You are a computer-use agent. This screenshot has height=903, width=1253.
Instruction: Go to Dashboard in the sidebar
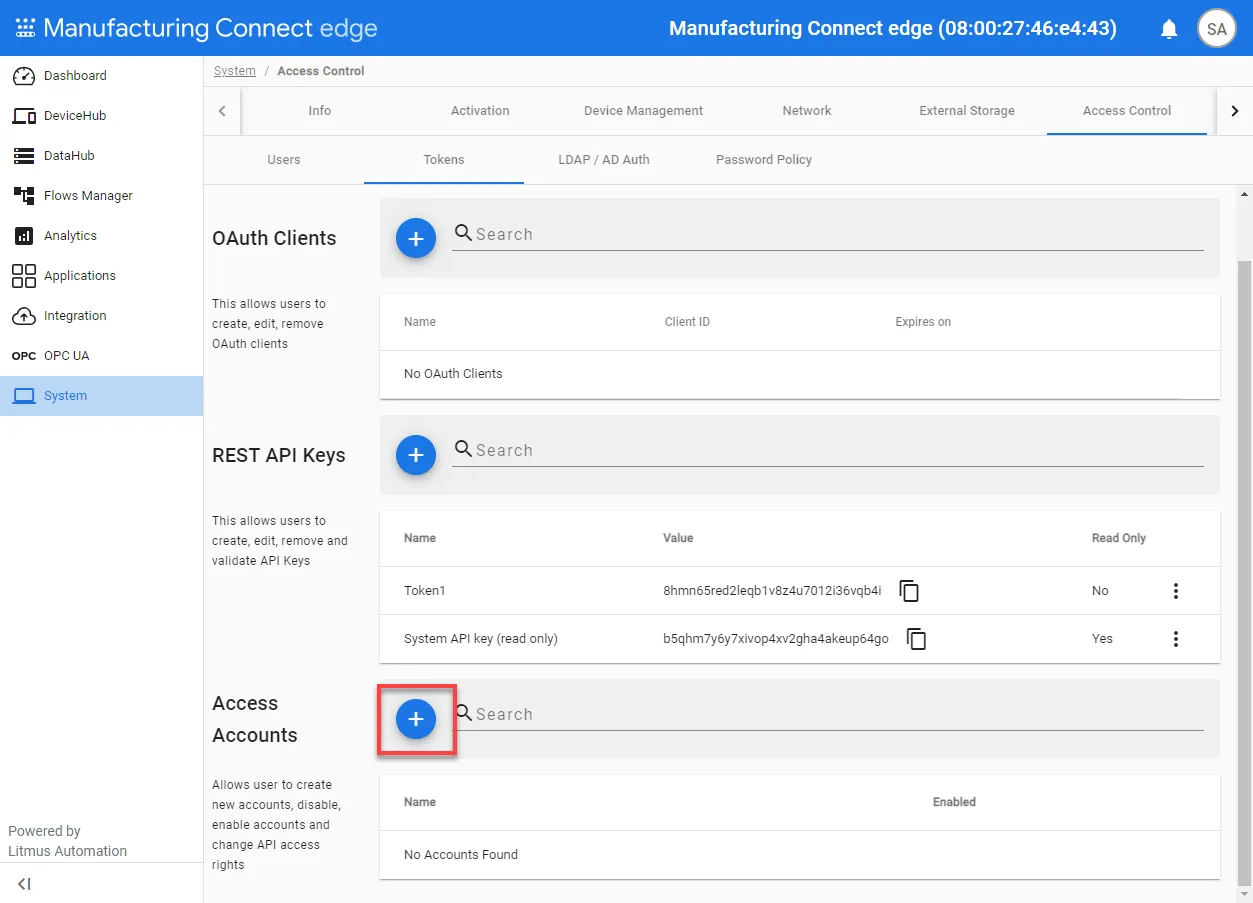(x=101, y=76)
